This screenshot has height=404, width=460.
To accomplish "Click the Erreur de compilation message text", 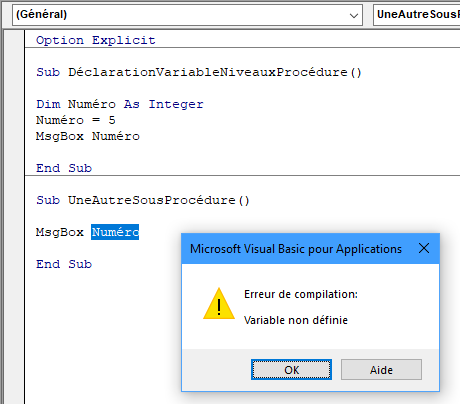I will [301, 294].
